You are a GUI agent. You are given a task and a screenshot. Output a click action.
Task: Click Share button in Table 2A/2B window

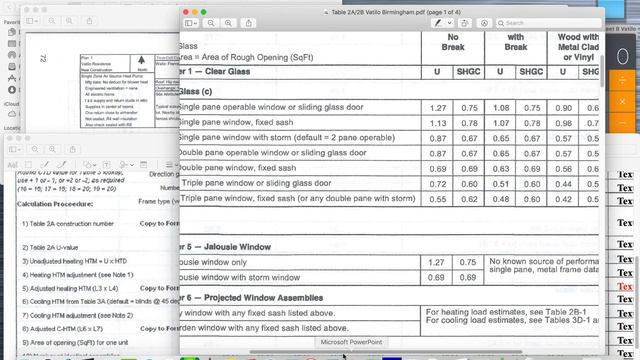click(x=249, y=23)
